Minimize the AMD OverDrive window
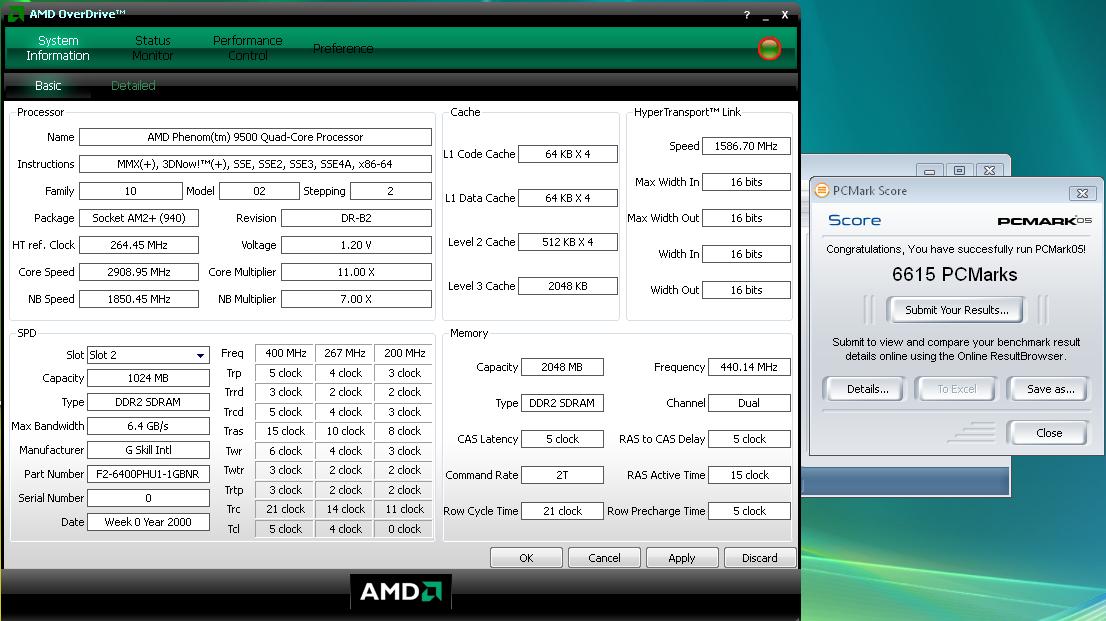 (766, 17)
